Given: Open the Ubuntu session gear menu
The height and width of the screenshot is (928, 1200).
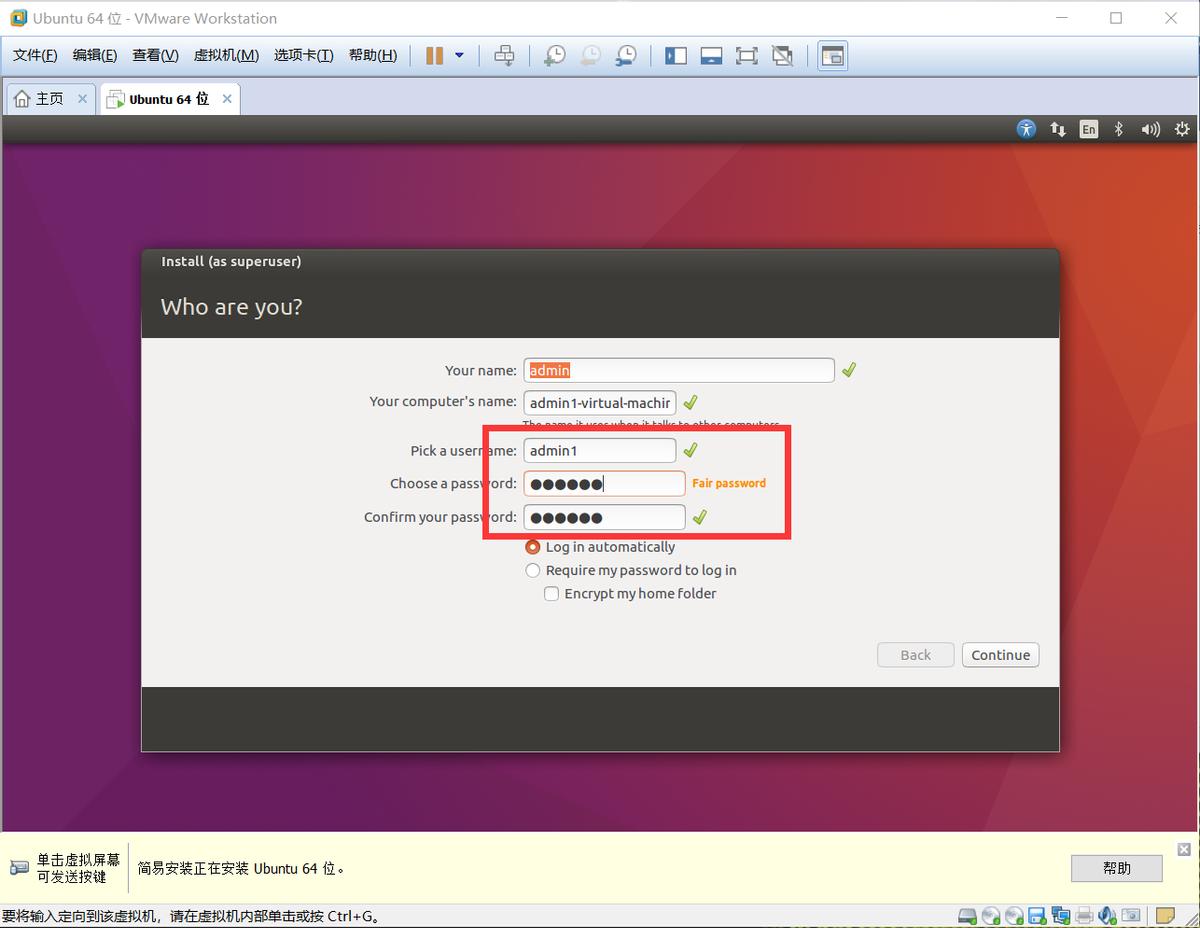Looking at the screenshot, I should click(1182, 129).
